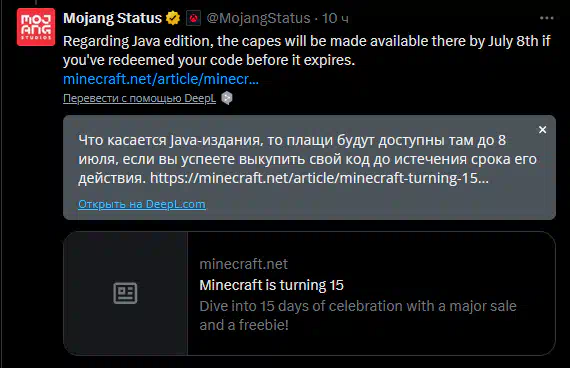Follow the Открыть на DeepL.com link
Screen dimensions: 570x368
tap(142, 204)
